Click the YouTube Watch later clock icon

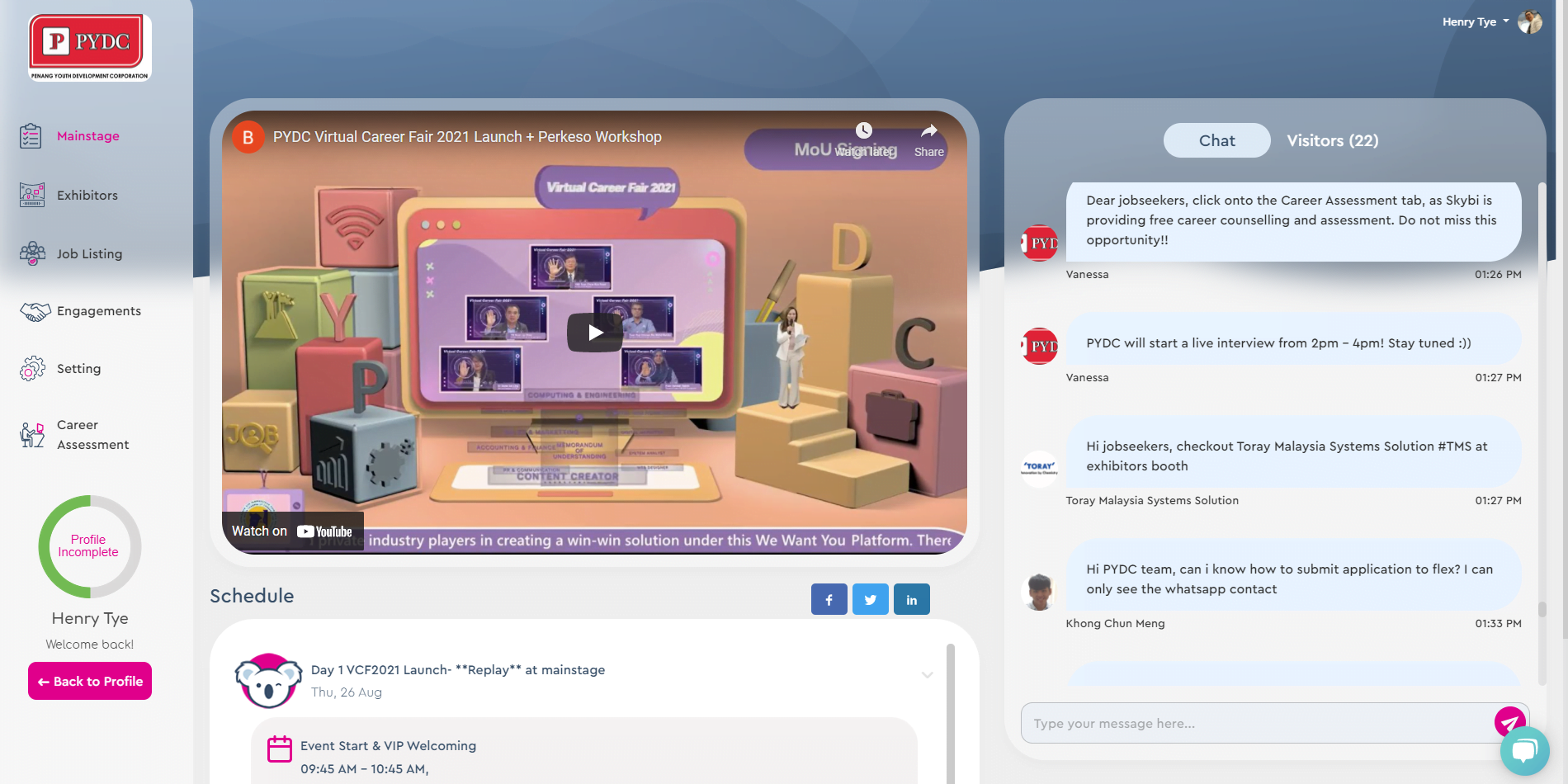[864, 130]
